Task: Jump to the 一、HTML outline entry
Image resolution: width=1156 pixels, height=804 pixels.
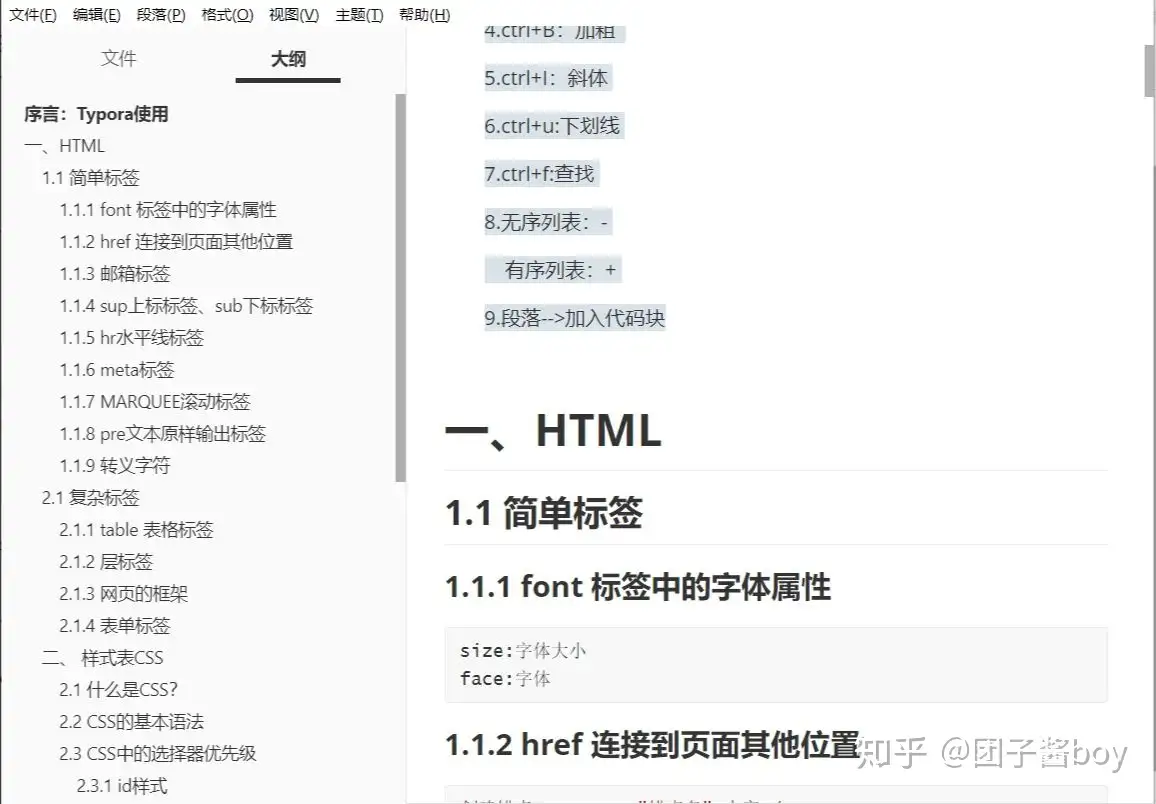Action: click(x=64, y=146)
